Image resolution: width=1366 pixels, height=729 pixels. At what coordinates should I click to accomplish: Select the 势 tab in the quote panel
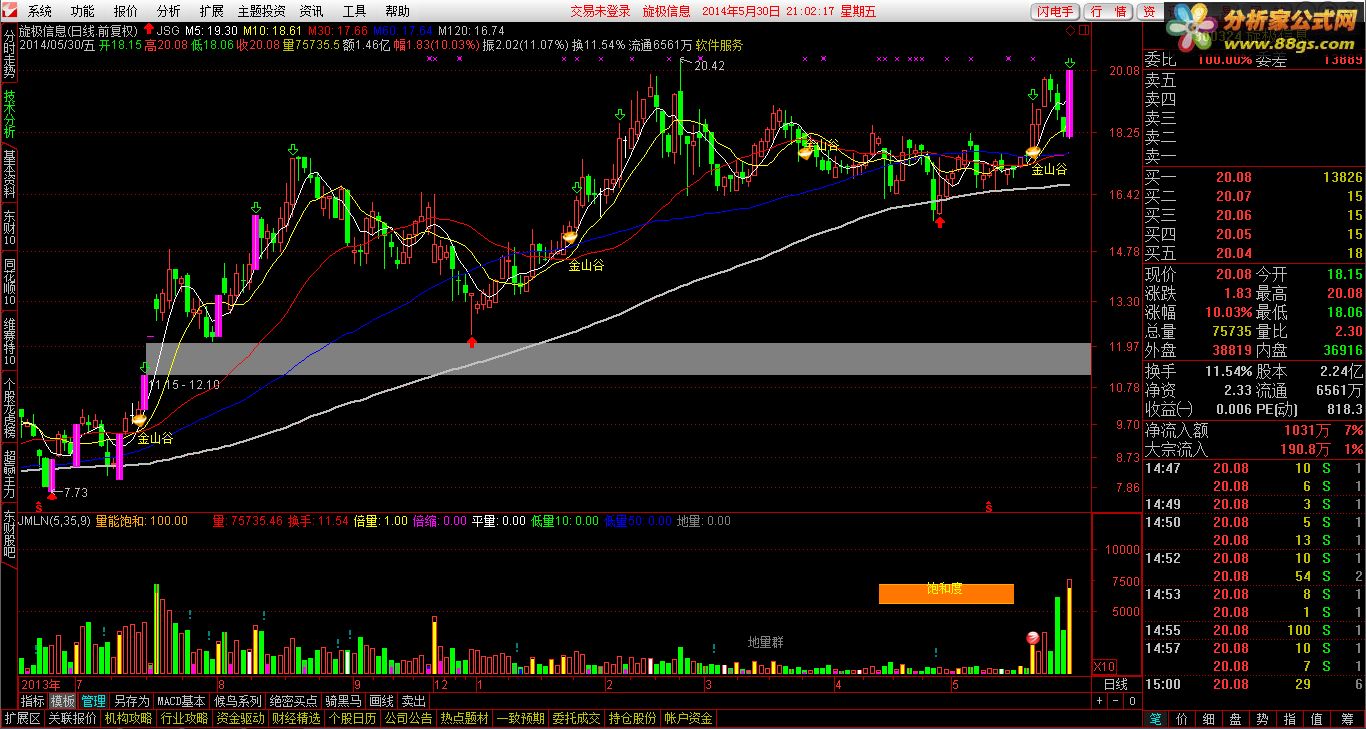click(1263, 718)
